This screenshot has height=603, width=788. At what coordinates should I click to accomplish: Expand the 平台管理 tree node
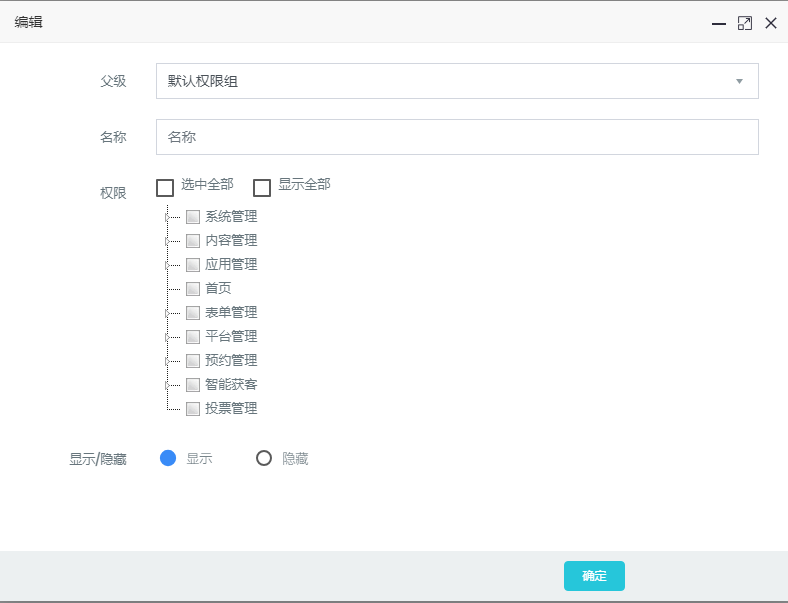[168, 337]
